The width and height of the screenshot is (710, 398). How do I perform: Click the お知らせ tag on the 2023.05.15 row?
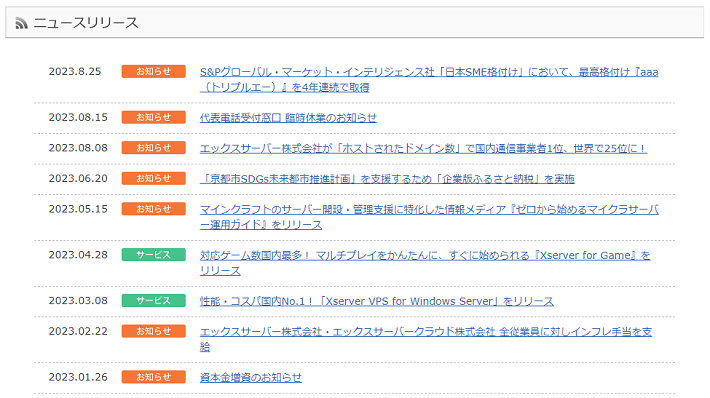(x=154, y=209)
